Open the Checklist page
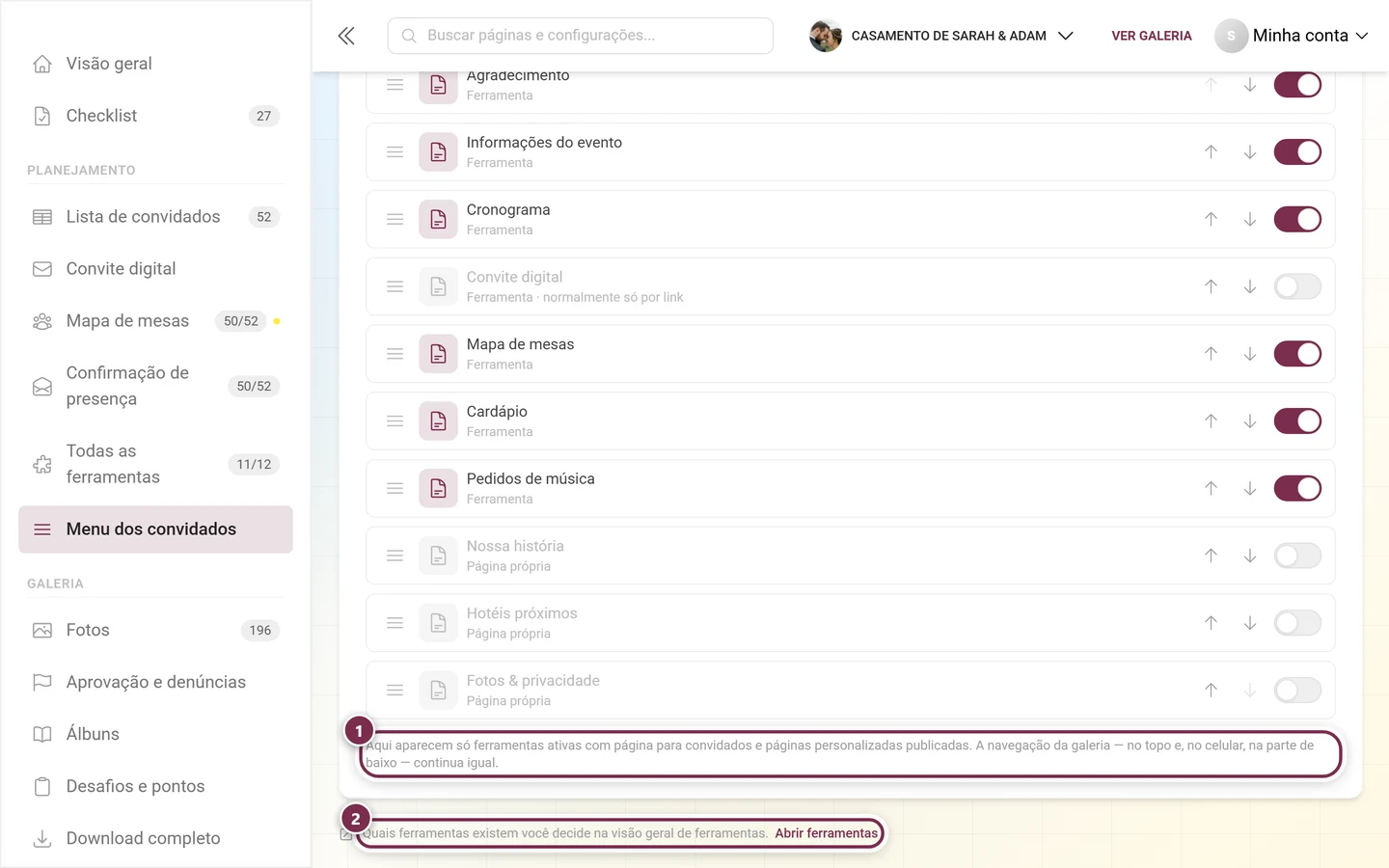 pos(155,116)
